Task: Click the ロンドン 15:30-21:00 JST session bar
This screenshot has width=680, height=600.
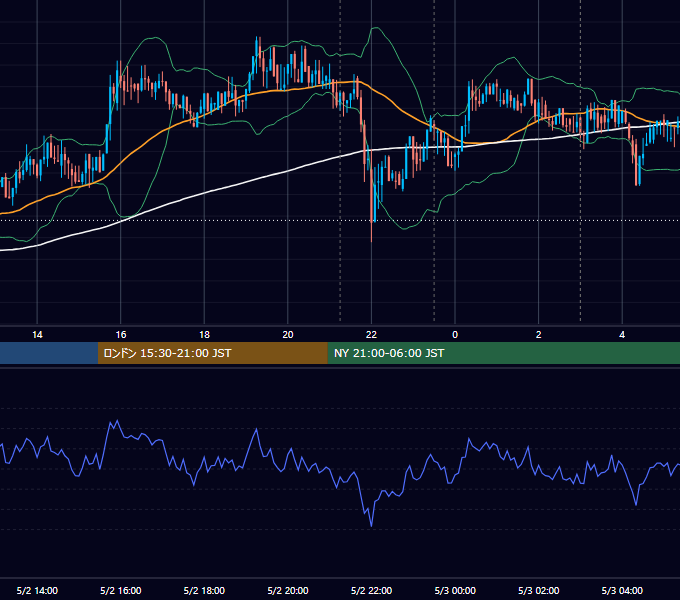Action: [x=212, y=353]
